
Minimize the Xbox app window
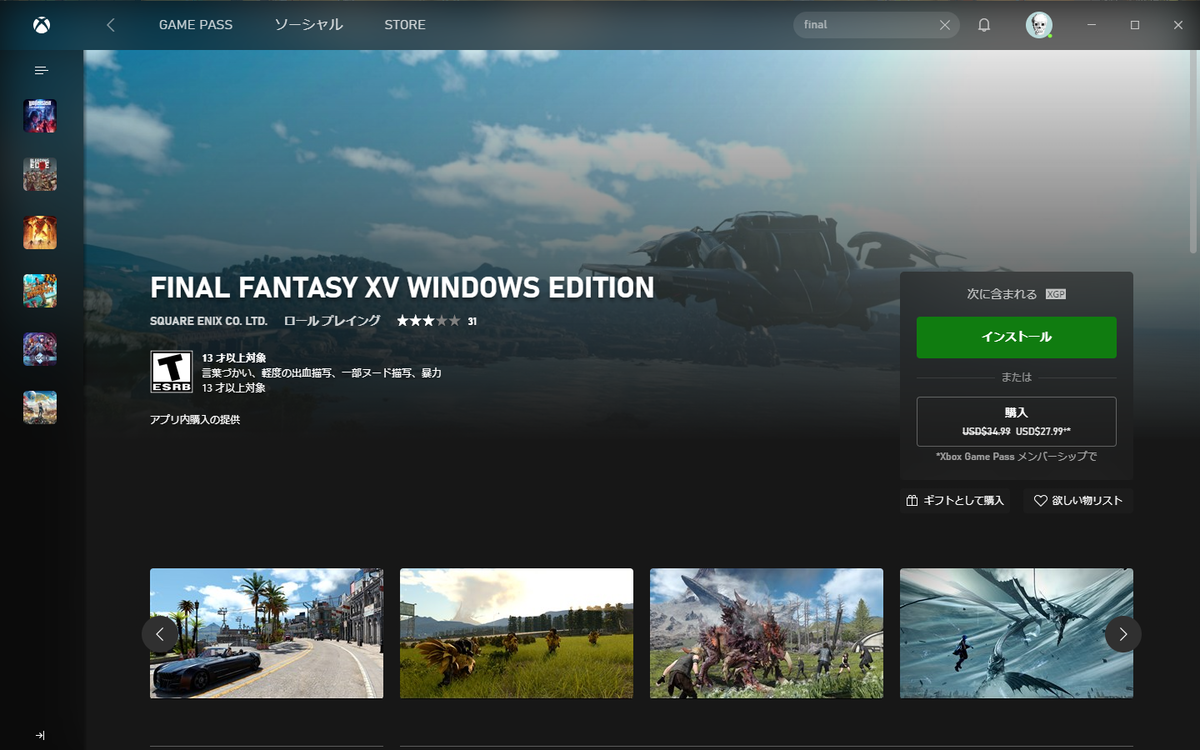(1091, 25)
